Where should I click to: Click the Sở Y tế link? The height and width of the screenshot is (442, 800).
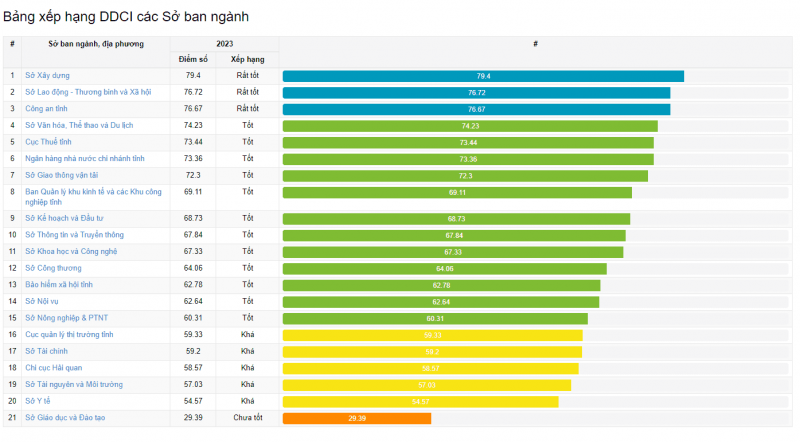pyautogui.click(x=40, y=401)
